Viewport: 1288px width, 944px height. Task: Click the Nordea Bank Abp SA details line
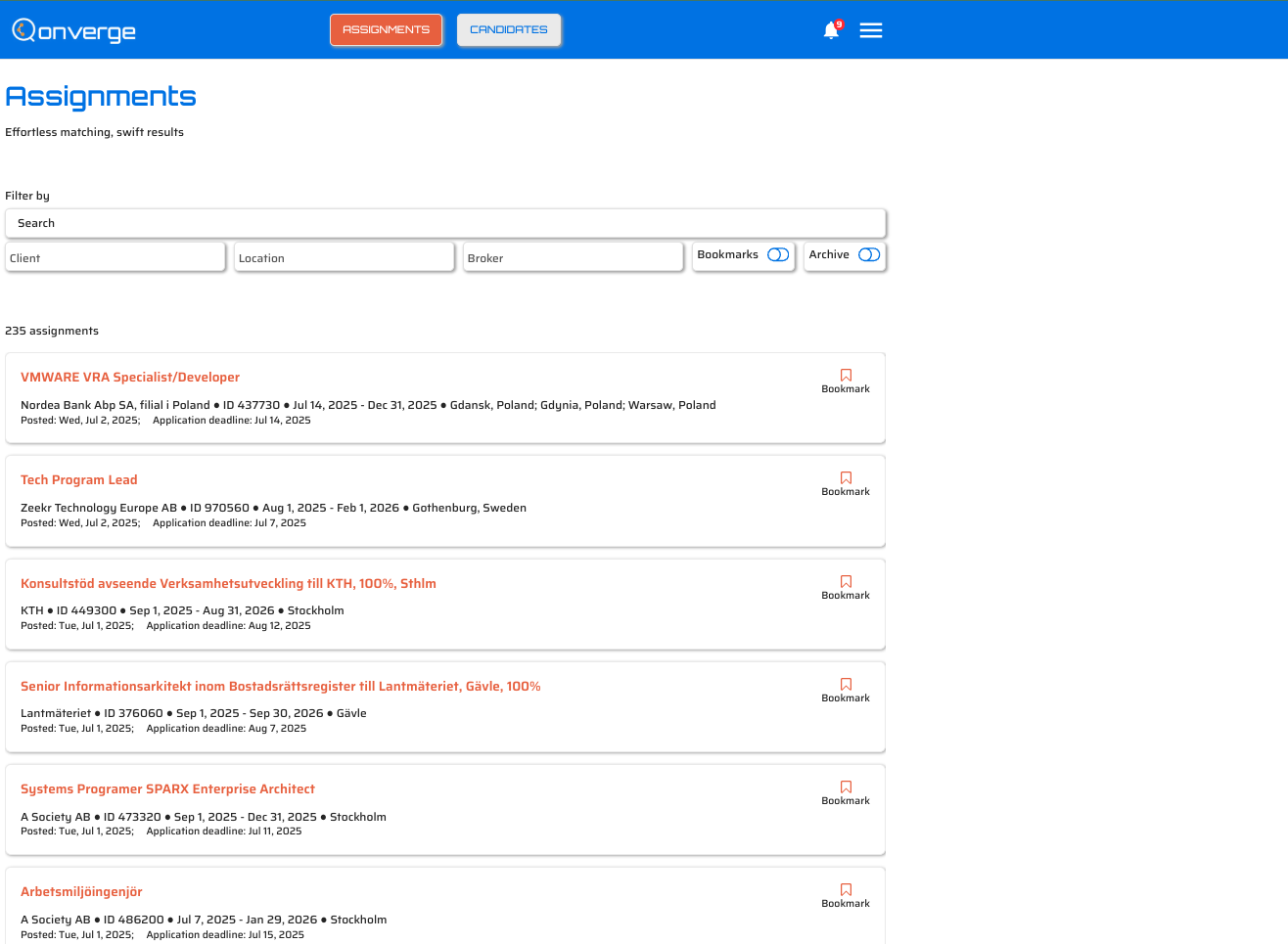pos(368,405)
